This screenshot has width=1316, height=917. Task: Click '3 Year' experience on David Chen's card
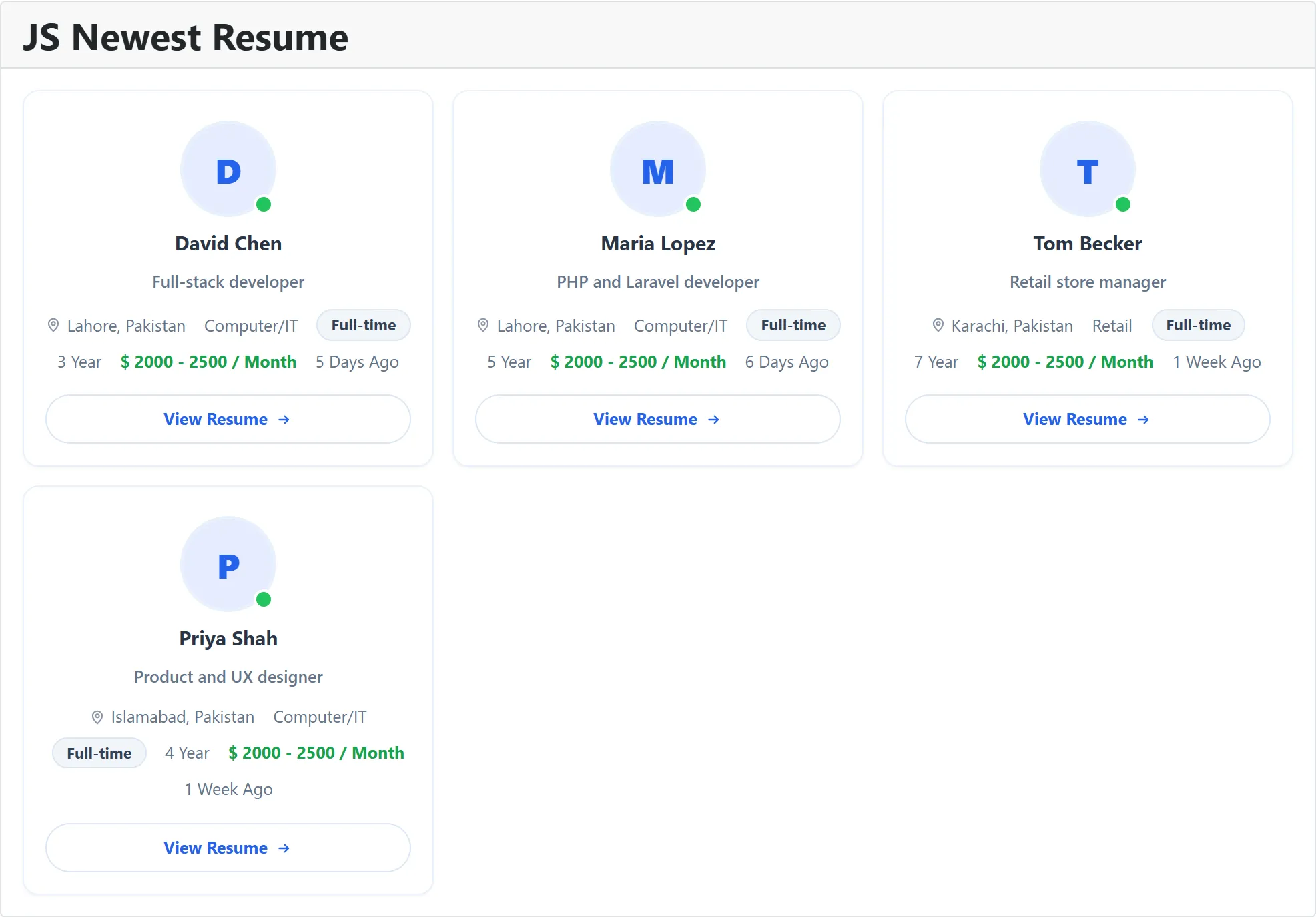coord(79,362)
